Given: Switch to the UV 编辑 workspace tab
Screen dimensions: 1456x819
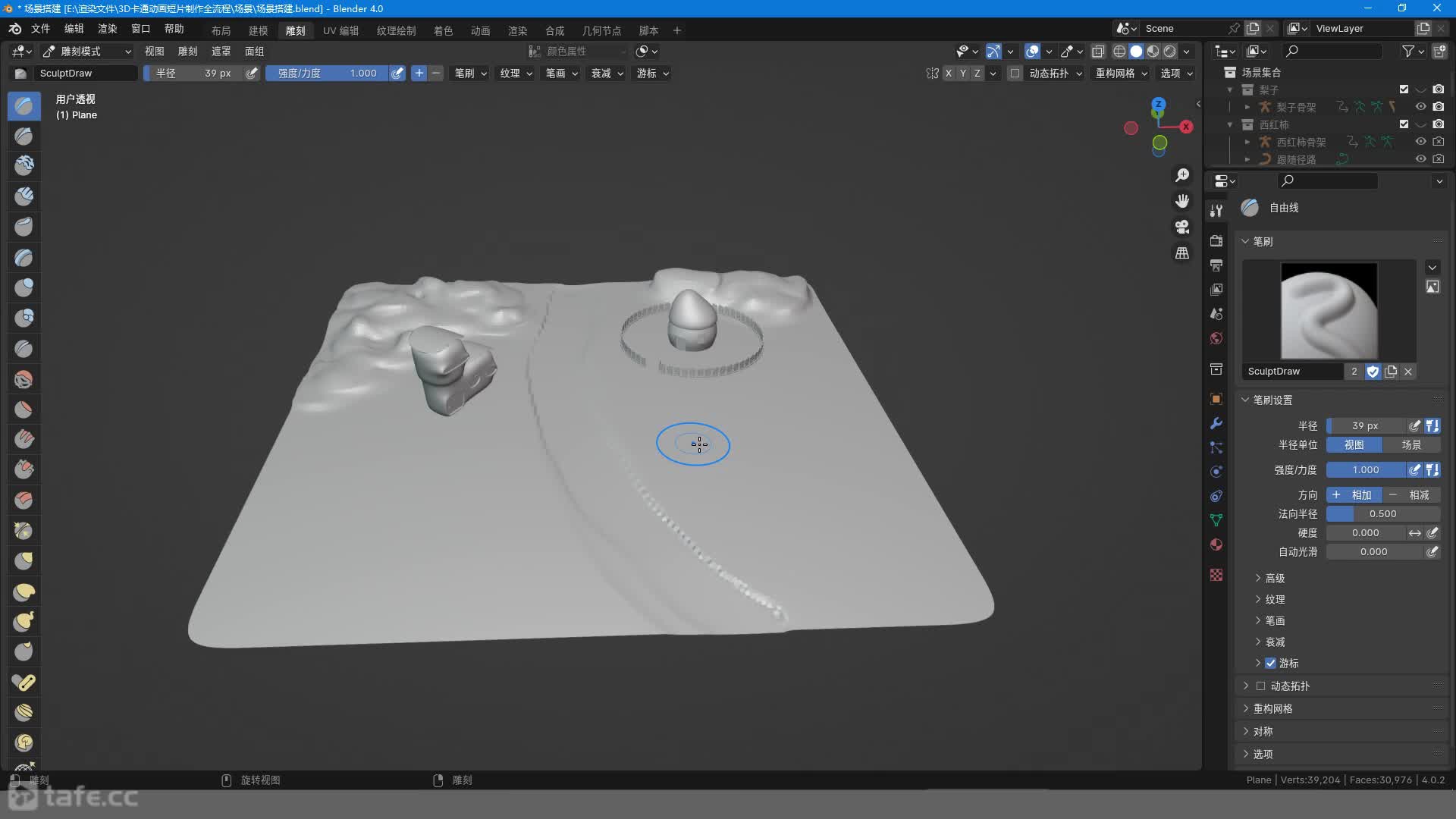Looking at the screenshot, I should (340, 30).
